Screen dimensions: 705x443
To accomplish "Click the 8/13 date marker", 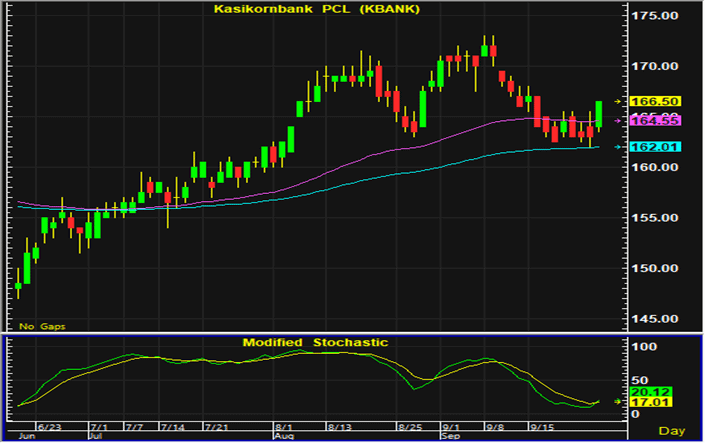I will (x=339, y=424).
